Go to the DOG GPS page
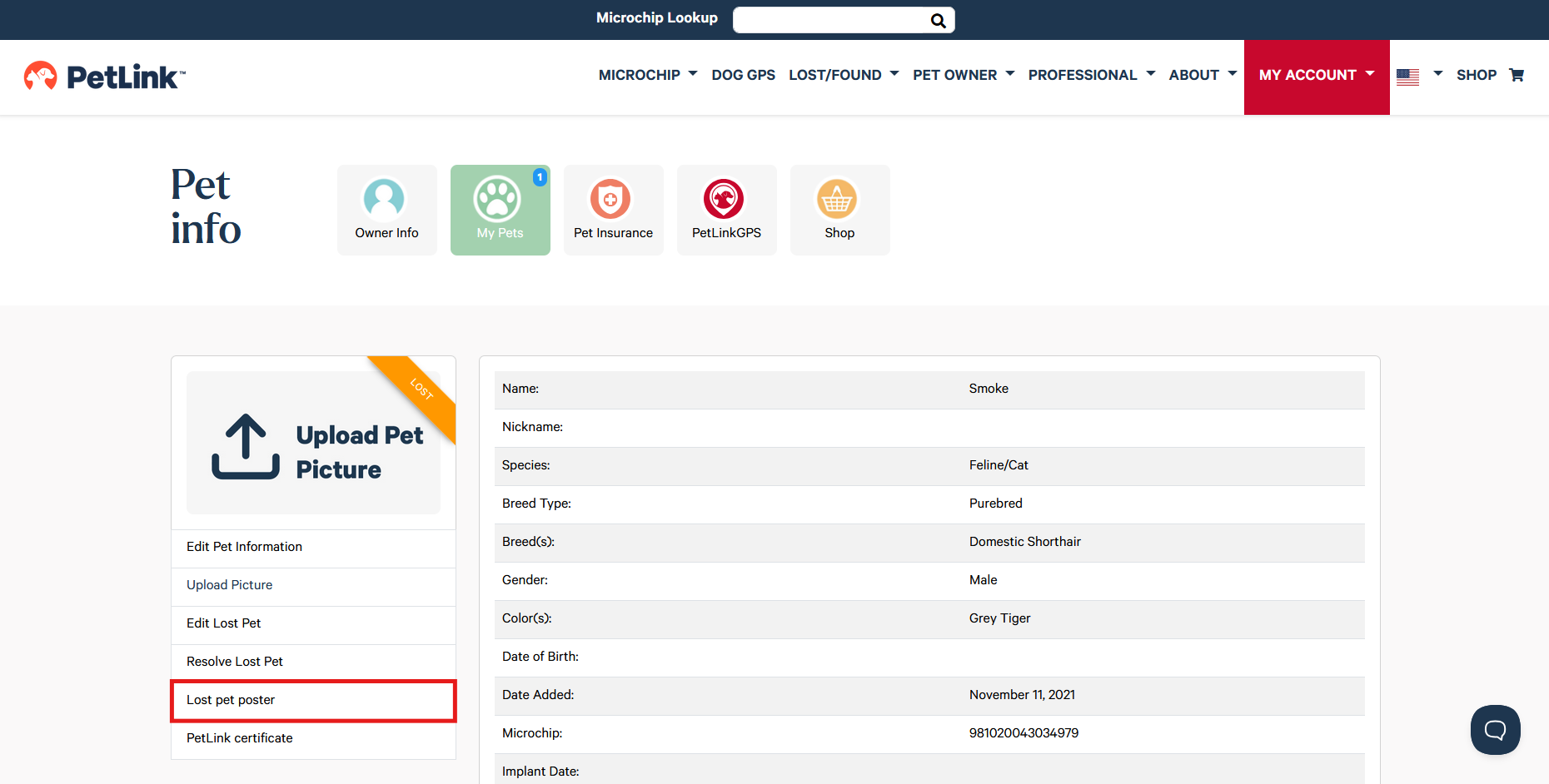1549x784 pixels. coord(743,75)
